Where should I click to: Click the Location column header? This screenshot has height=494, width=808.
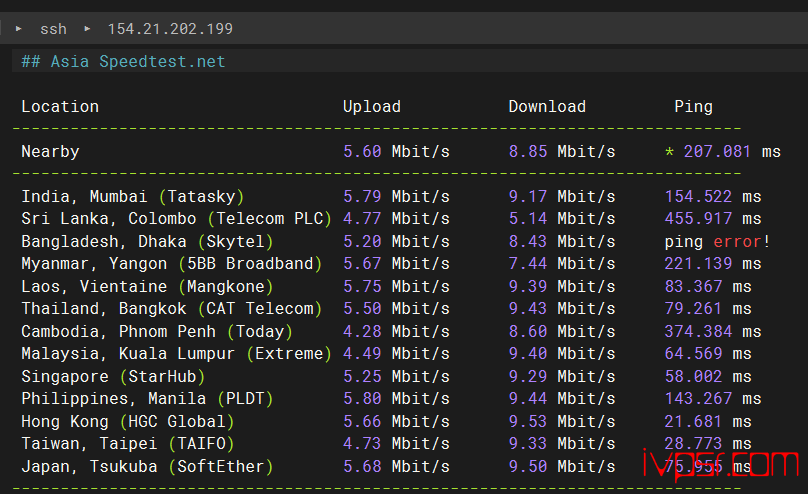[x=60, y=107]
